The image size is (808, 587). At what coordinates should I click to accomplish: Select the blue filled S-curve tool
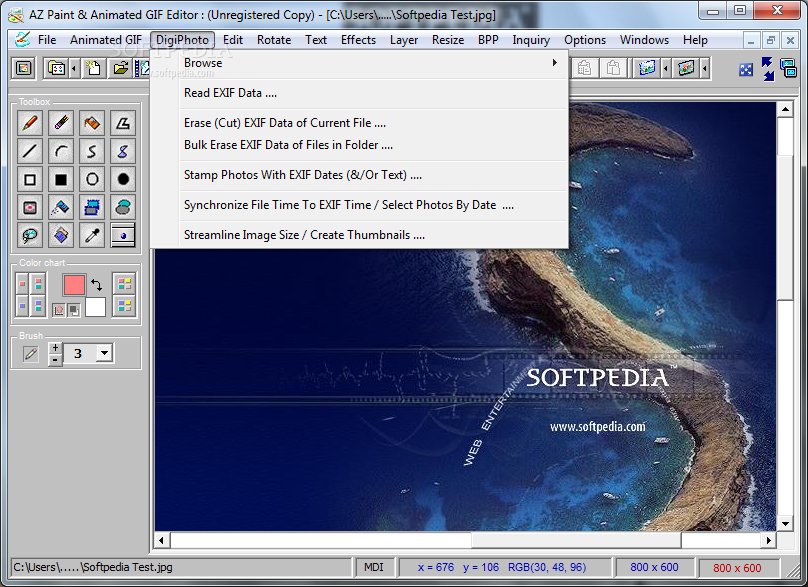[123, 151]
